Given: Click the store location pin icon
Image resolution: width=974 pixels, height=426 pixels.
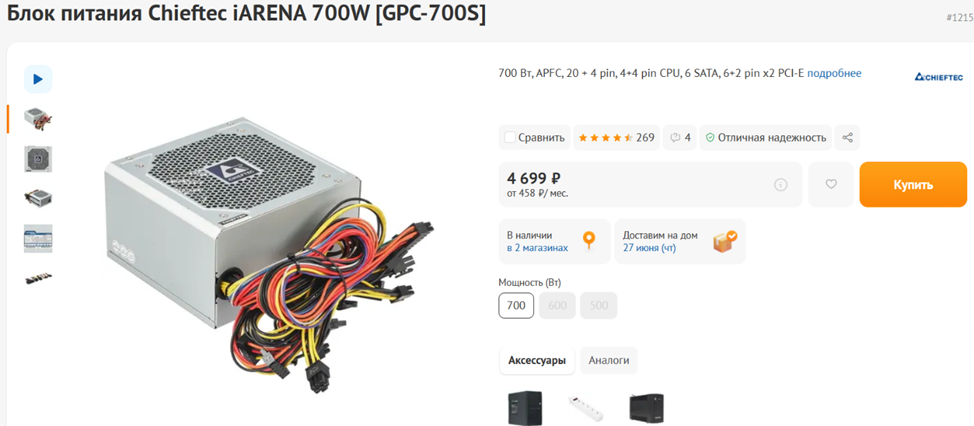Looking at the screenshot, I should point(588,240).
